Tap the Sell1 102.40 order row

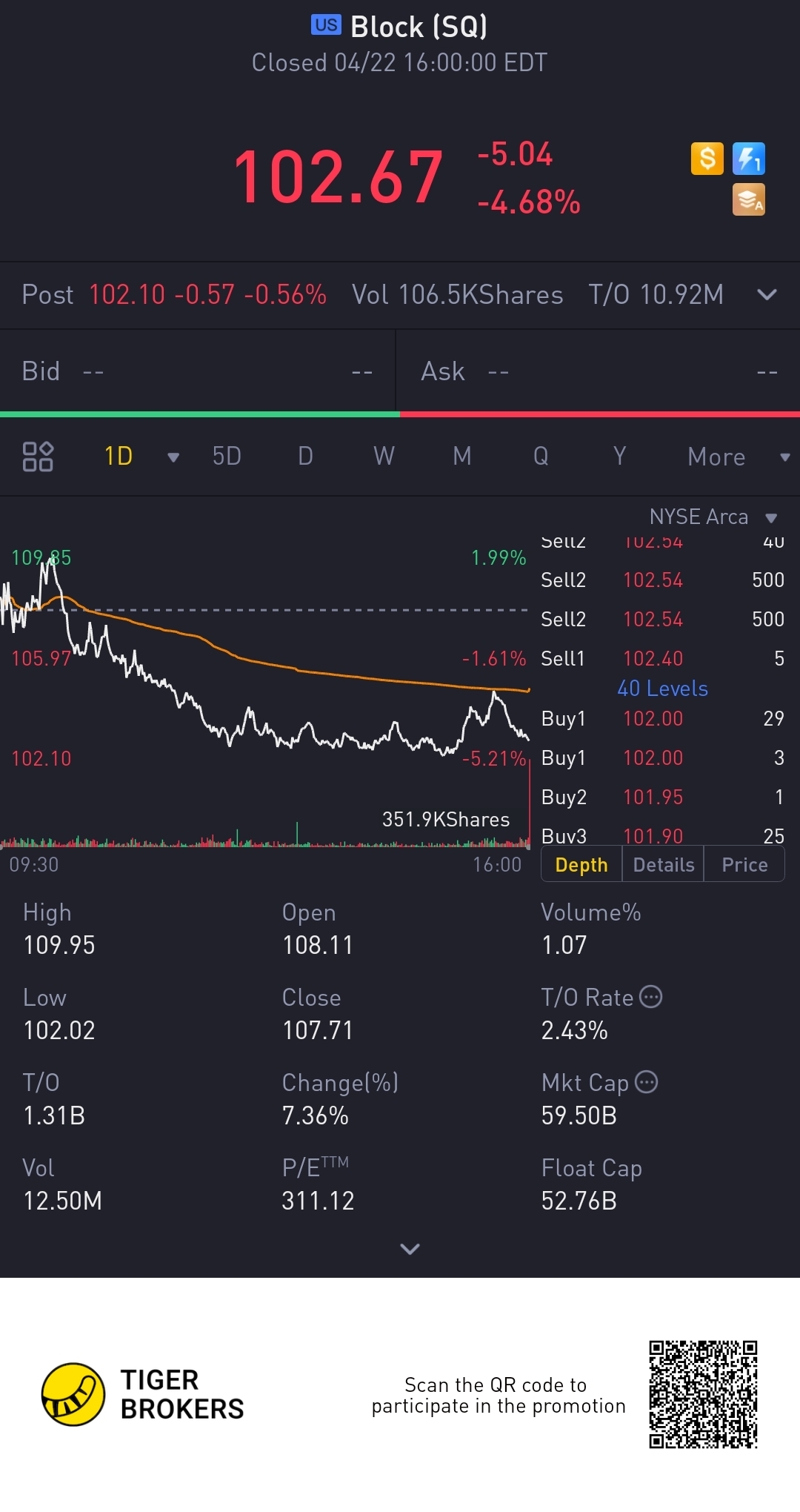coord(662,658)
